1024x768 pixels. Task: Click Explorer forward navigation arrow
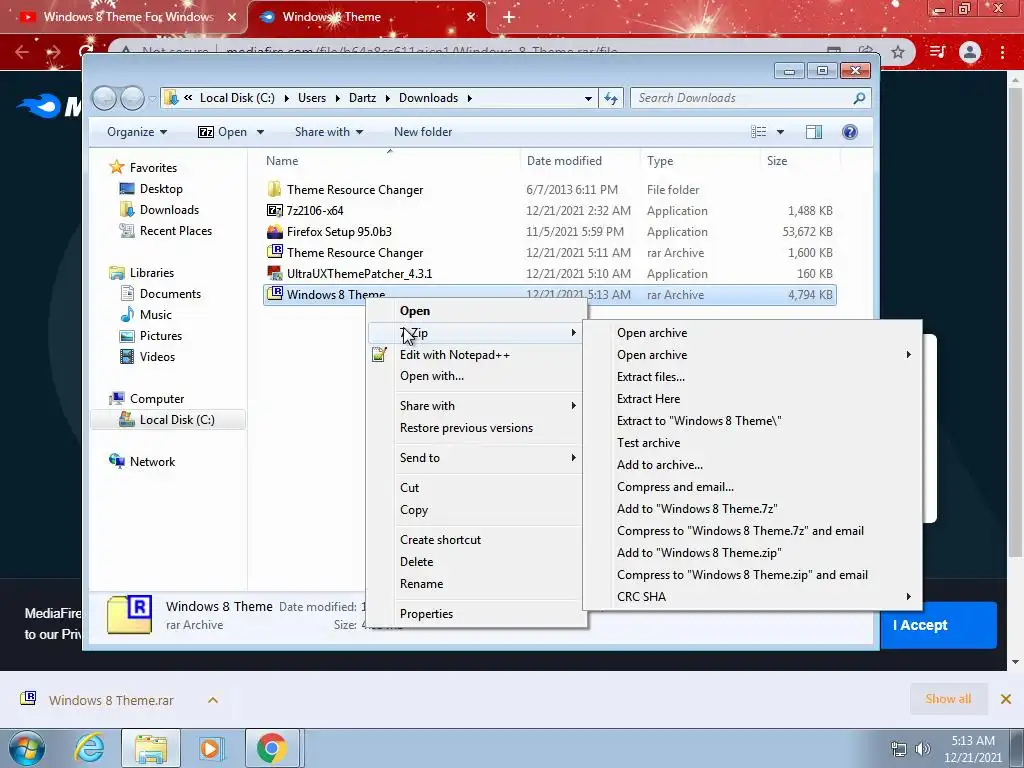point(133,99)
